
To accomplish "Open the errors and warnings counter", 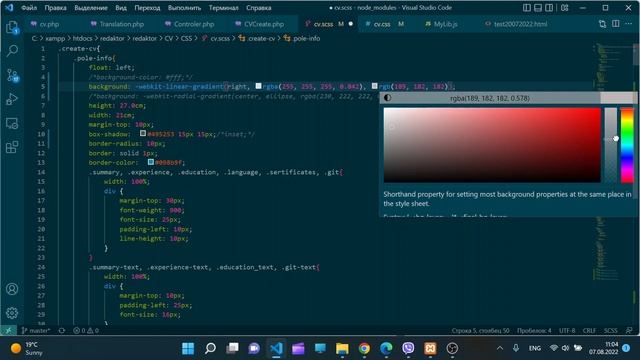I will [86, 331].
